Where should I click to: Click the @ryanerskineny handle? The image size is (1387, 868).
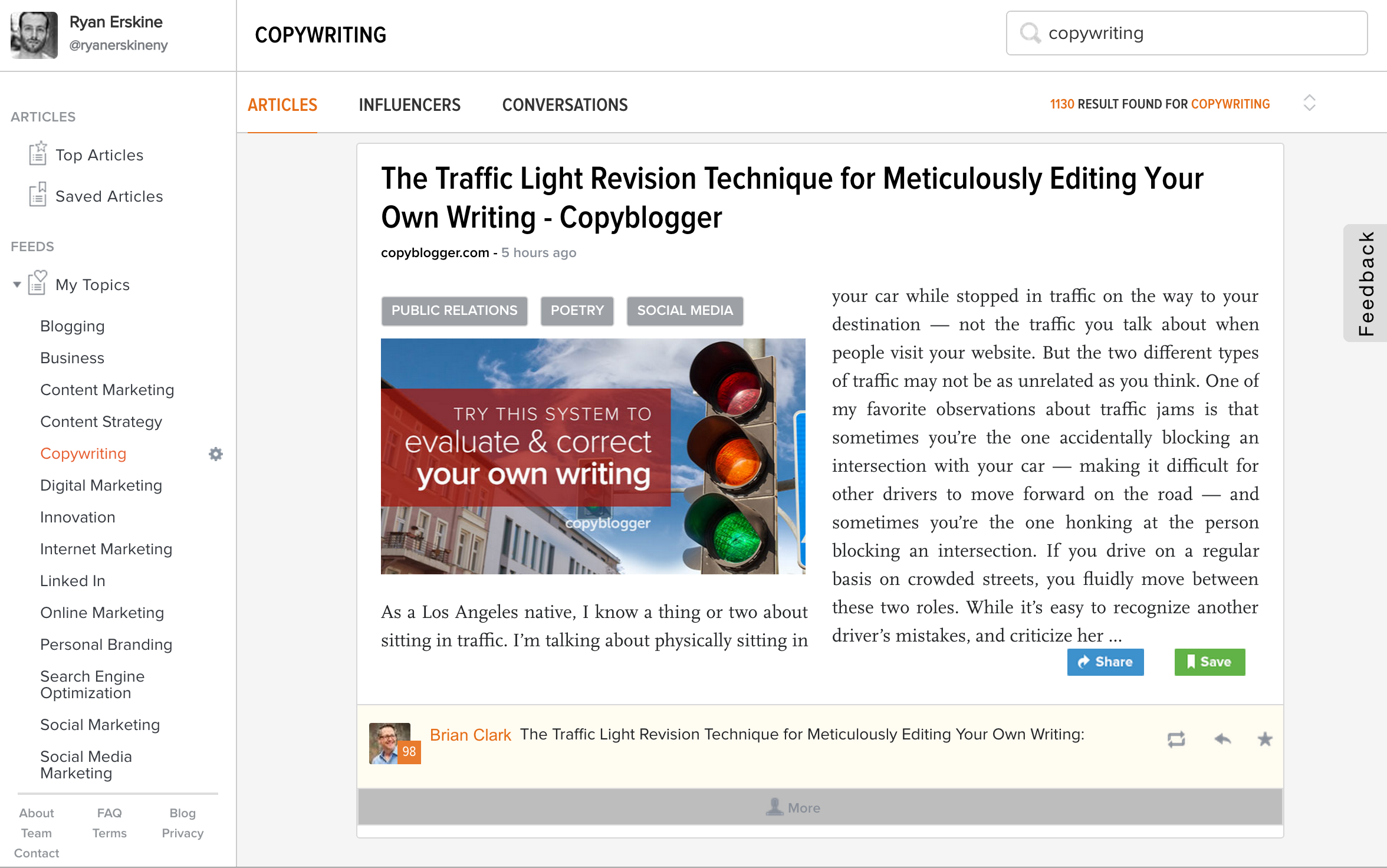coord(119,45)
